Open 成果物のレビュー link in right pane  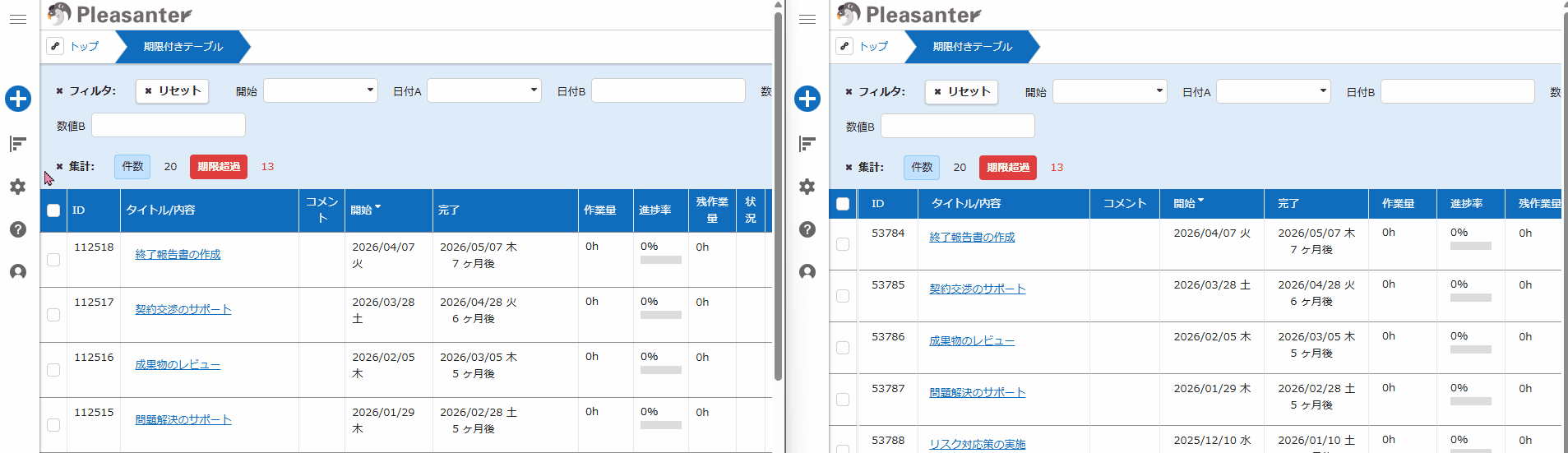971,340
